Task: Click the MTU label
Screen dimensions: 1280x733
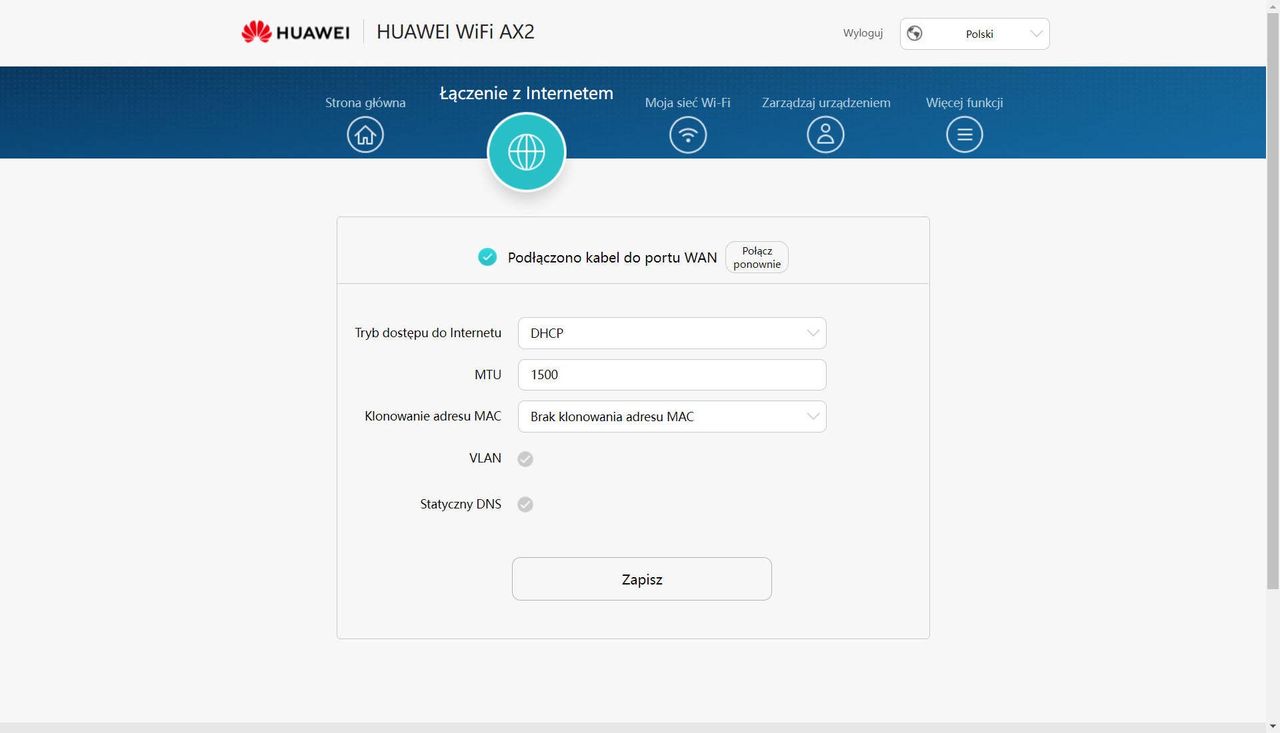Action: 488,375
